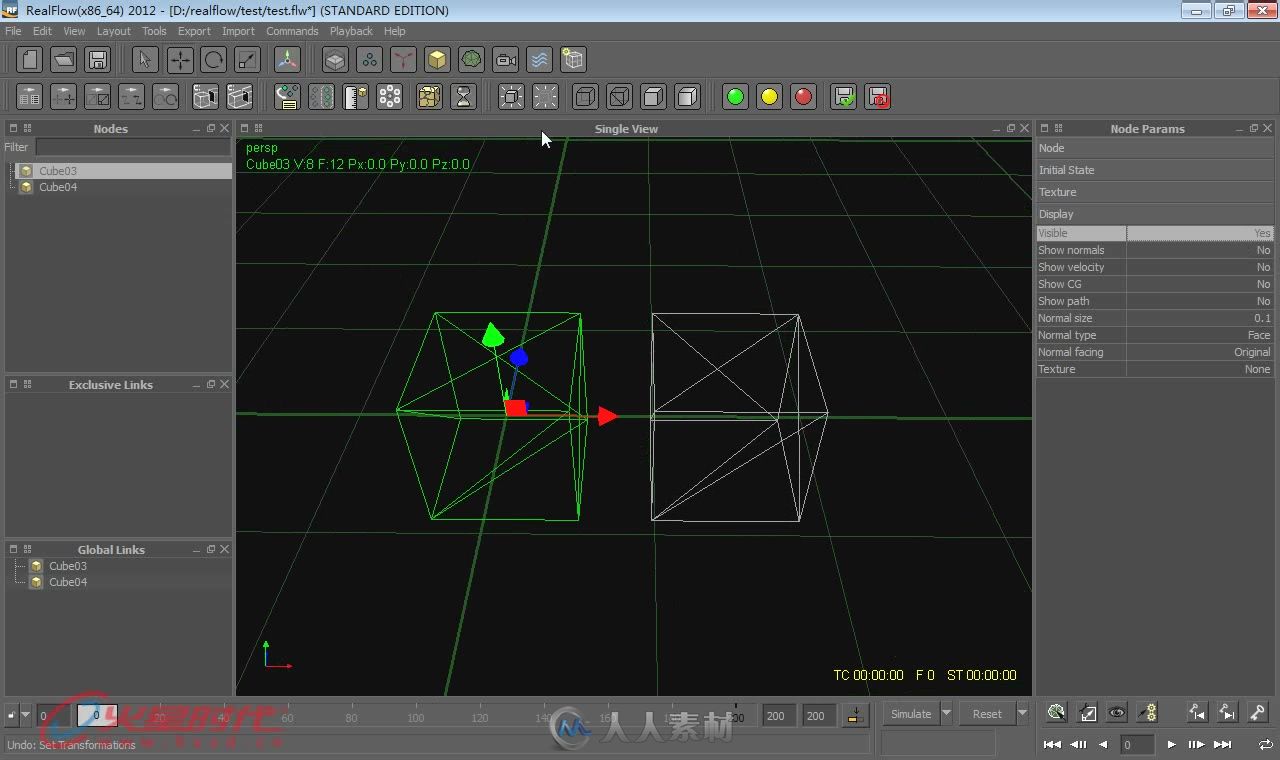Open the Playback menu
1280x760 pixels.
click(351, 31)
